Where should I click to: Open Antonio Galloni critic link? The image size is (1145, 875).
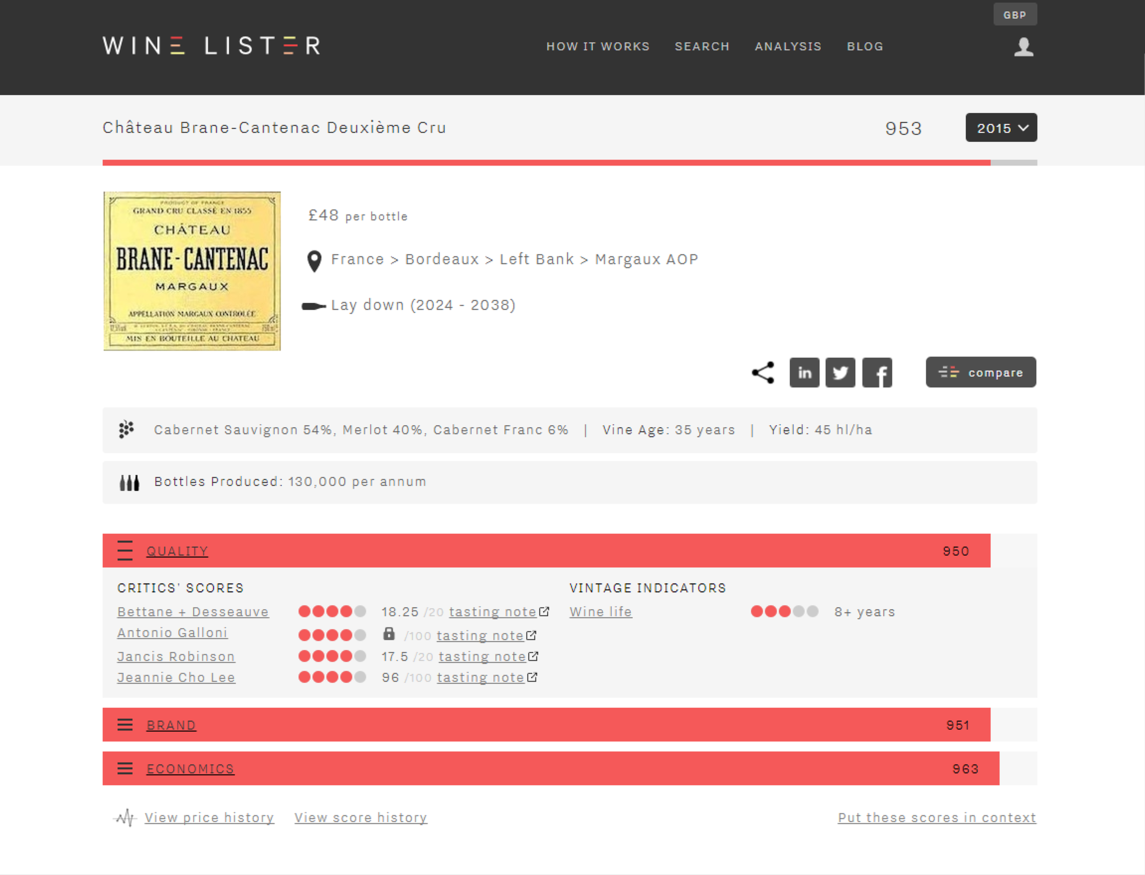coord(172,633)
